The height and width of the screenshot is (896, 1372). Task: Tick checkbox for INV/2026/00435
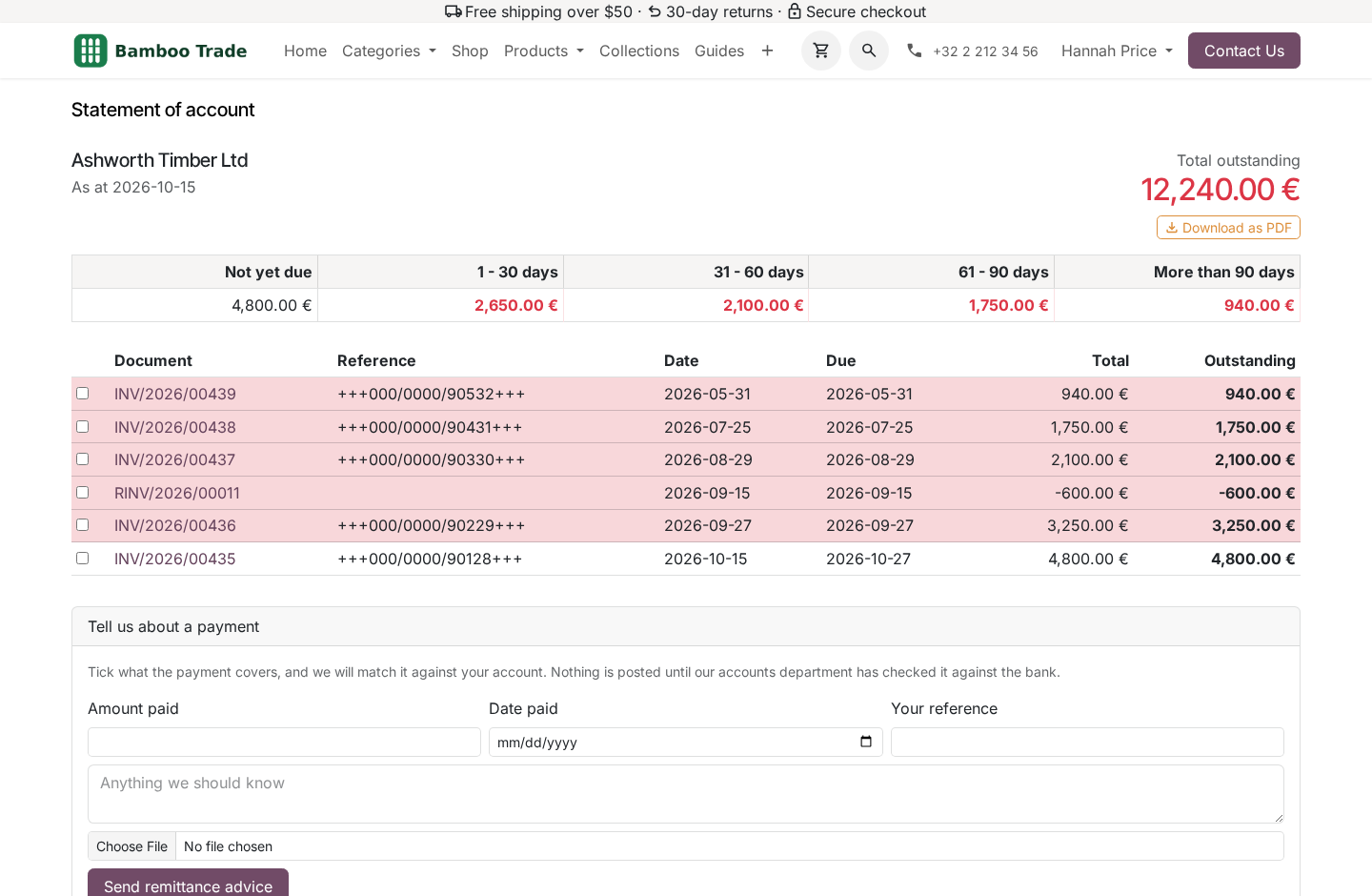click(83, 559)
